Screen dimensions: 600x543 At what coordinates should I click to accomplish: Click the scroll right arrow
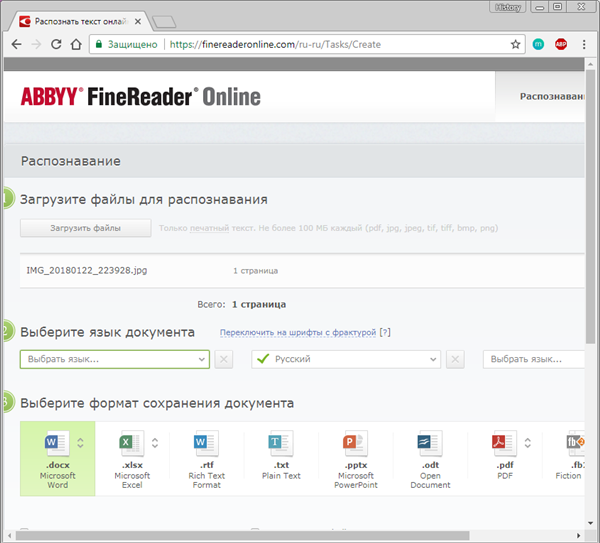579,535
